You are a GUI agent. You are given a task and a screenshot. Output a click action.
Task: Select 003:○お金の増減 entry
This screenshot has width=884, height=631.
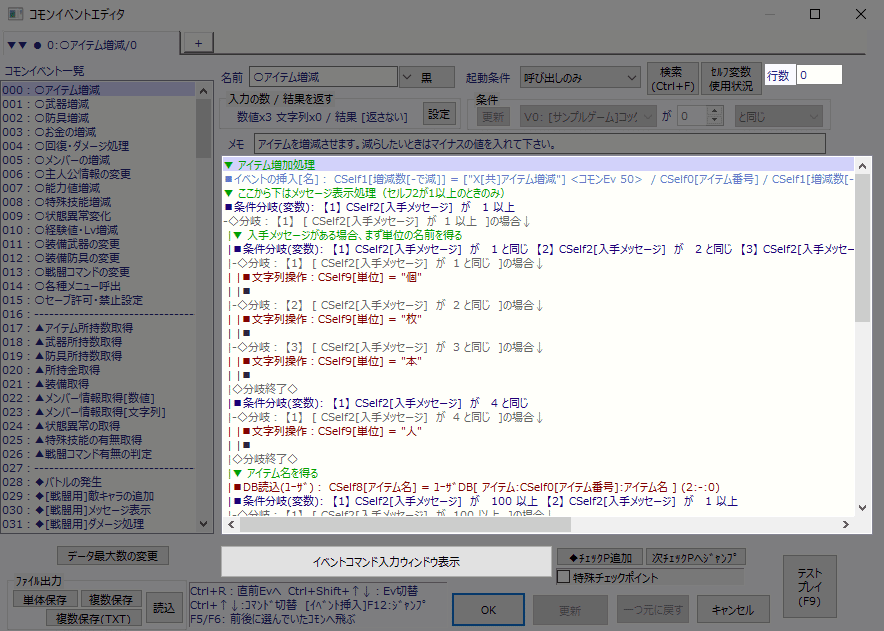coord(99,132)
